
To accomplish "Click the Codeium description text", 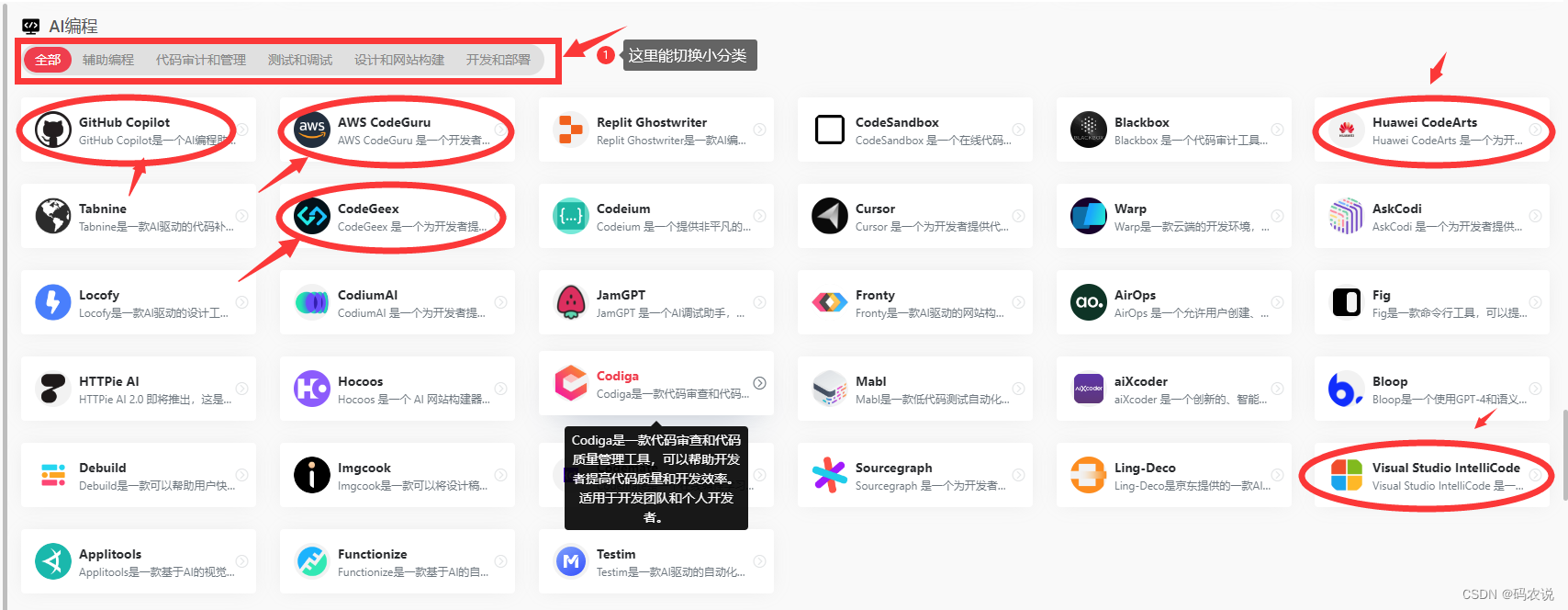I will 674,227.
